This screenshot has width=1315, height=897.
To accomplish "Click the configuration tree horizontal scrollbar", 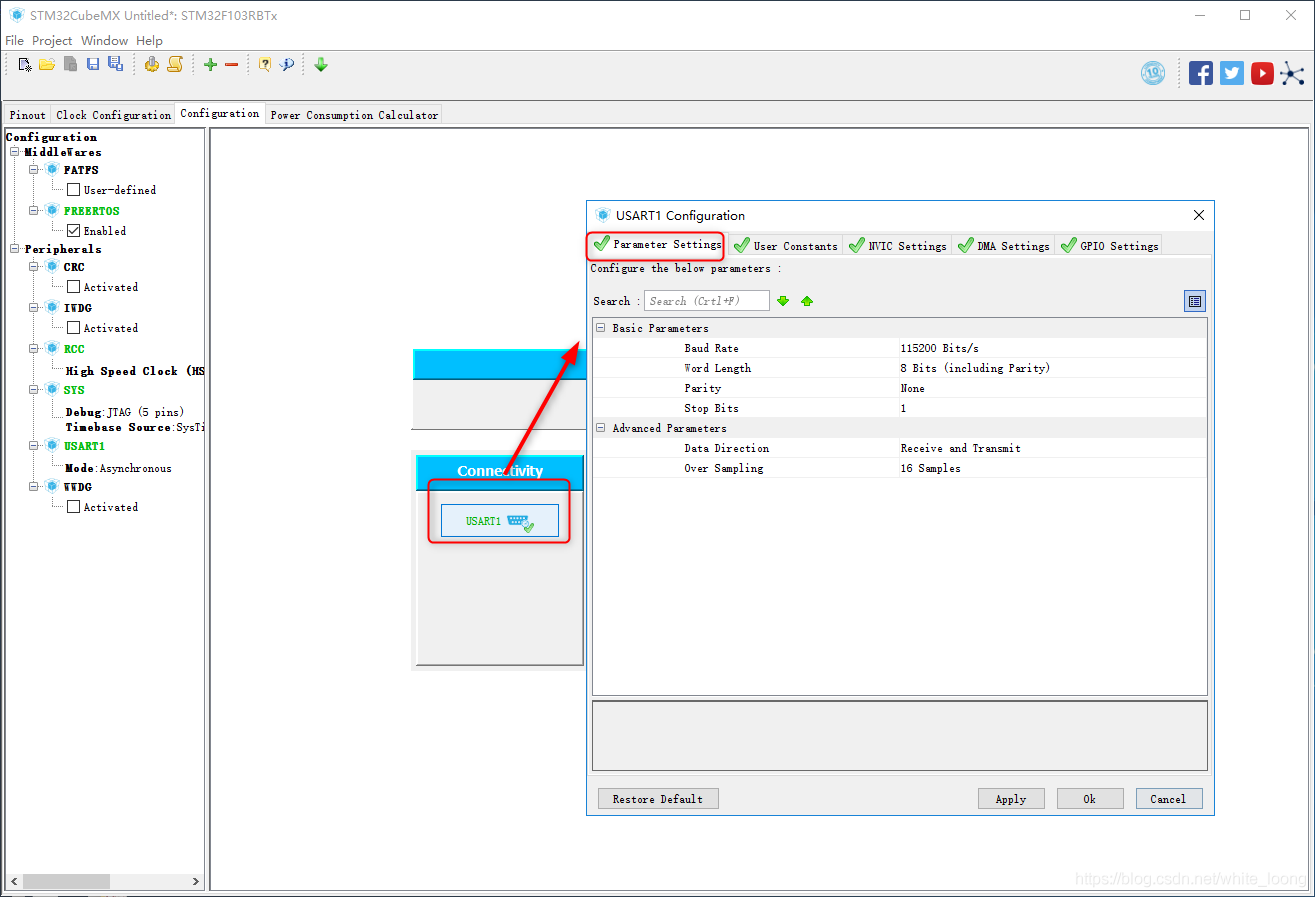I will pos(104,882).
